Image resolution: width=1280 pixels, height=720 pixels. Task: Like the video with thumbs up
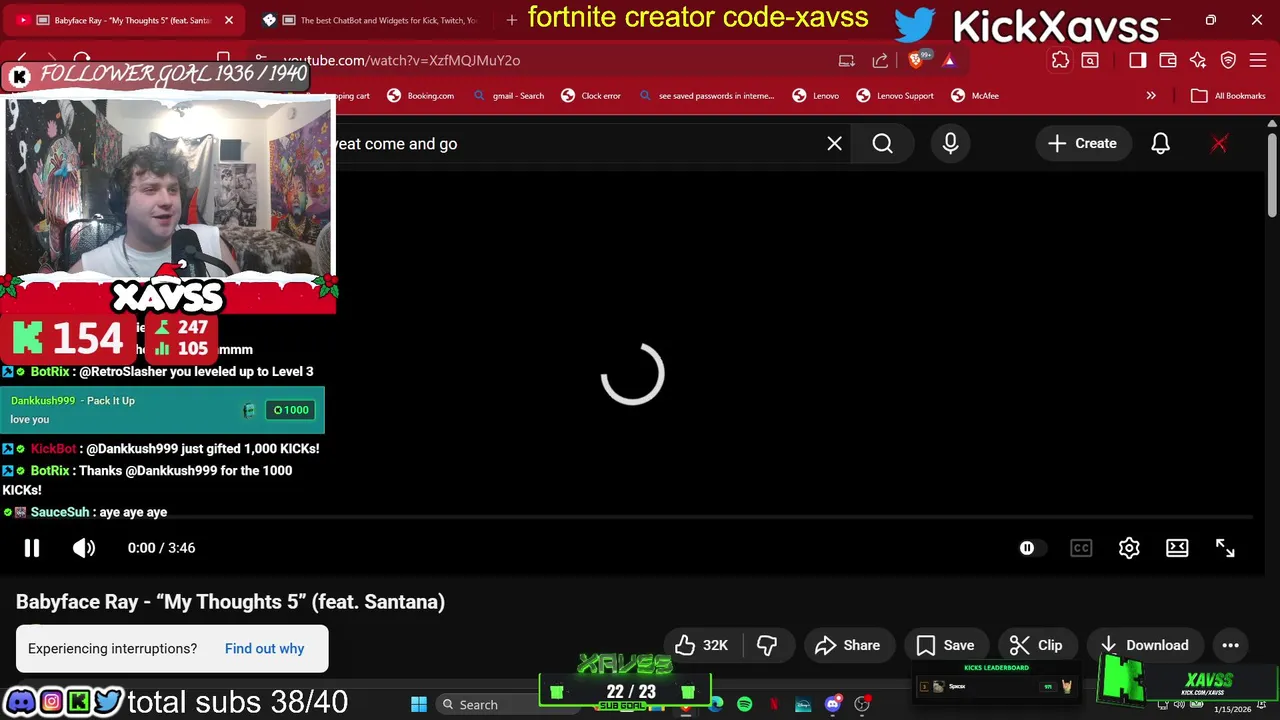[702, 645]
